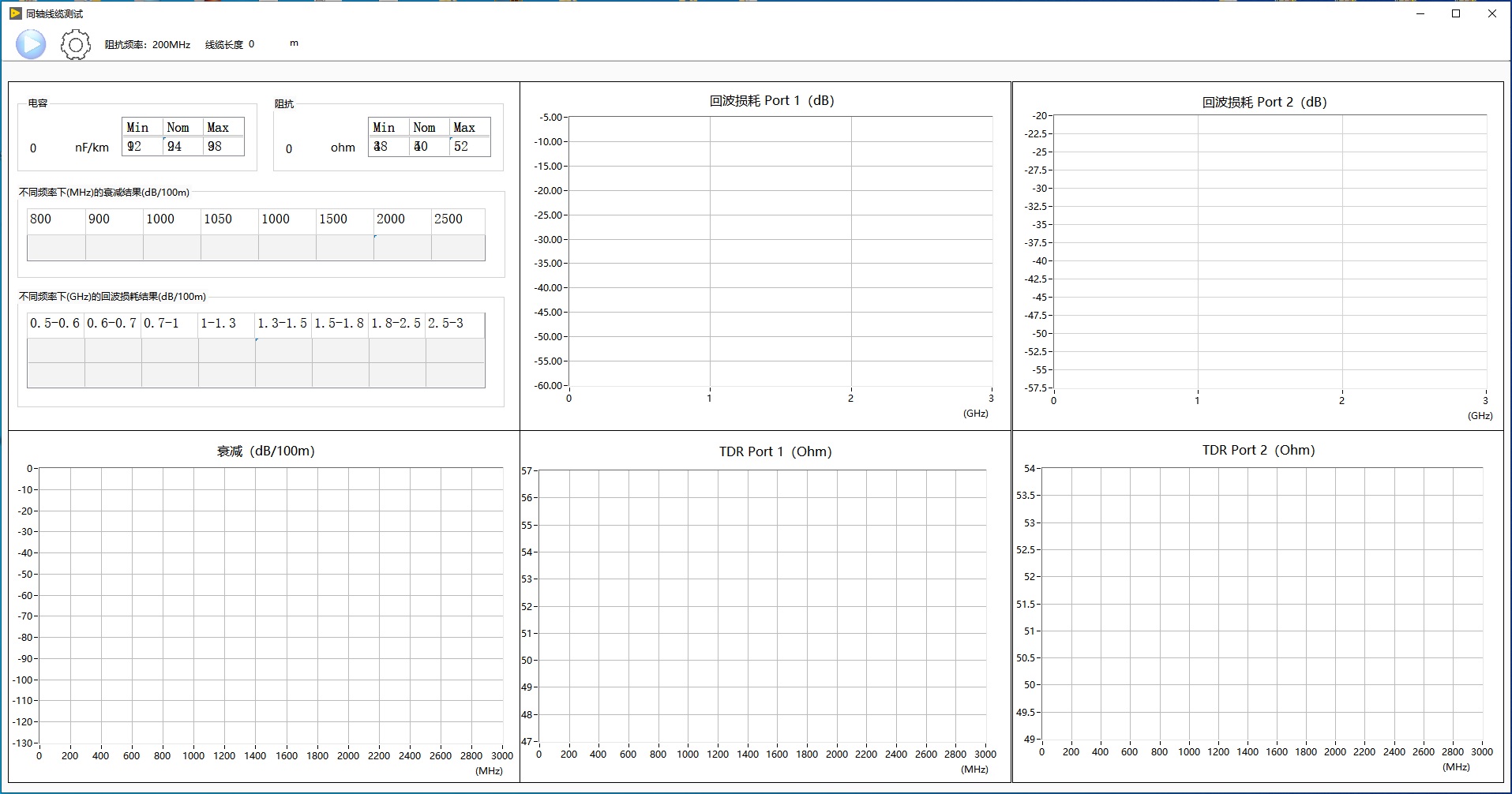
Task: Close the 同轴线缆测试 window
Action: pyautogui.click(x=1491, y=13)
